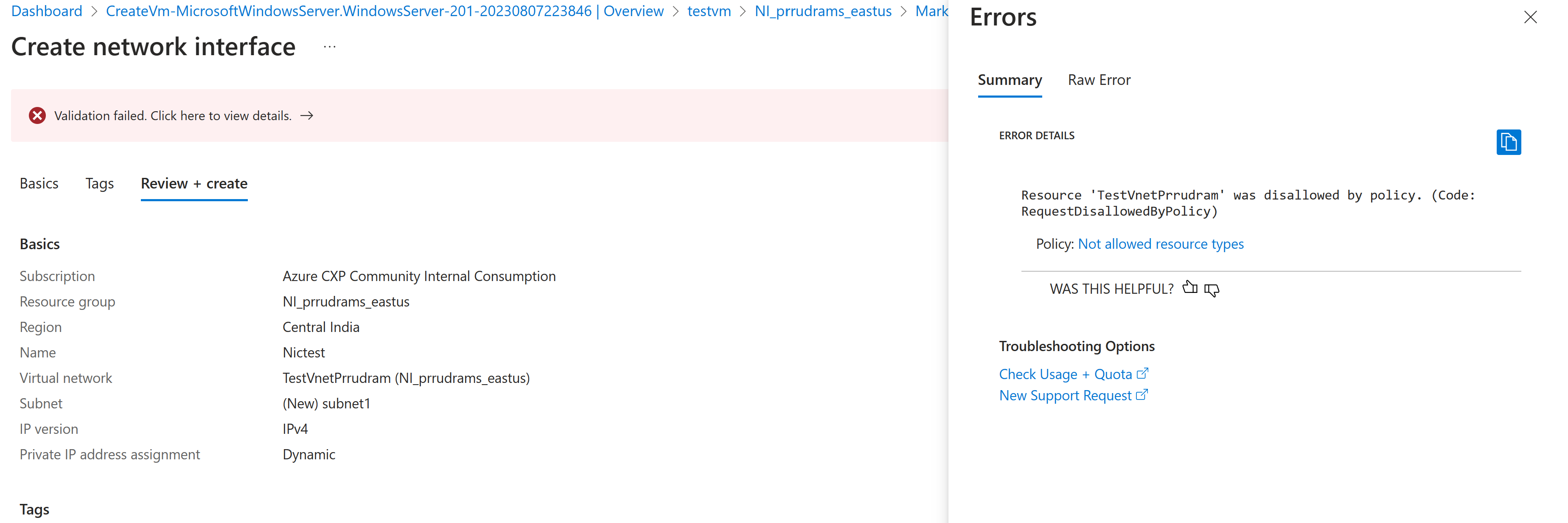Screen dimensions: 1568x523
Task: Click private IP assignment value Dynamic
Action: 309,455
